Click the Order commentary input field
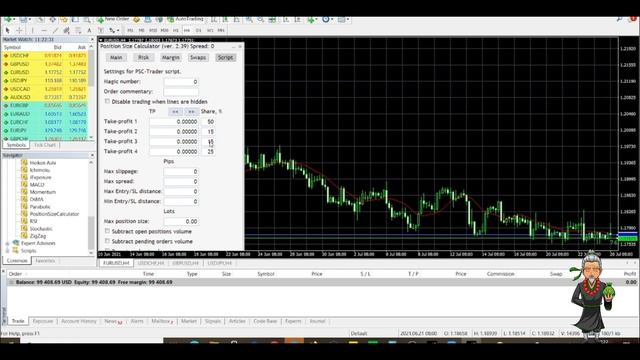Viewport: 640px width, 360px height. pyautogui.click(x=181, y=91)
